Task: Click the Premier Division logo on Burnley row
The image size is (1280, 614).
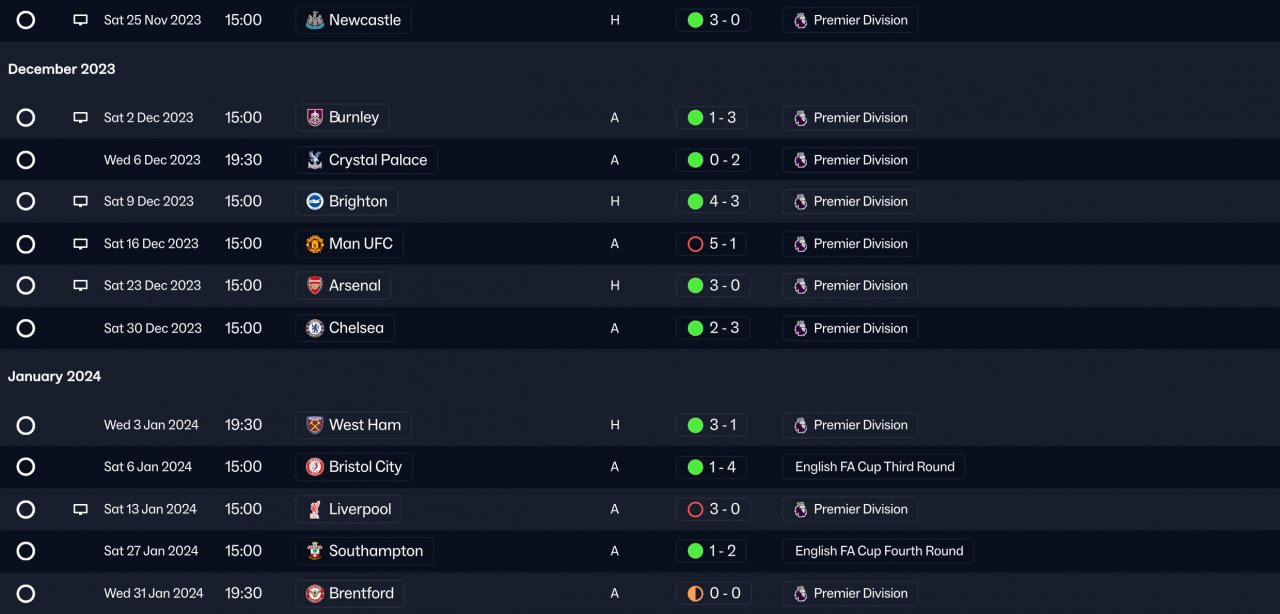Action: coord(800,118)
